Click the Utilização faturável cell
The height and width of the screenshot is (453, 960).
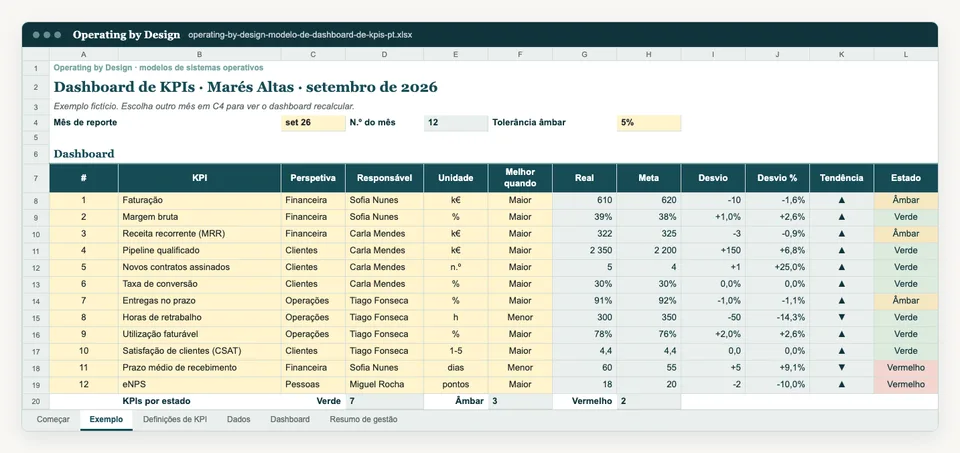click(200, 334)
